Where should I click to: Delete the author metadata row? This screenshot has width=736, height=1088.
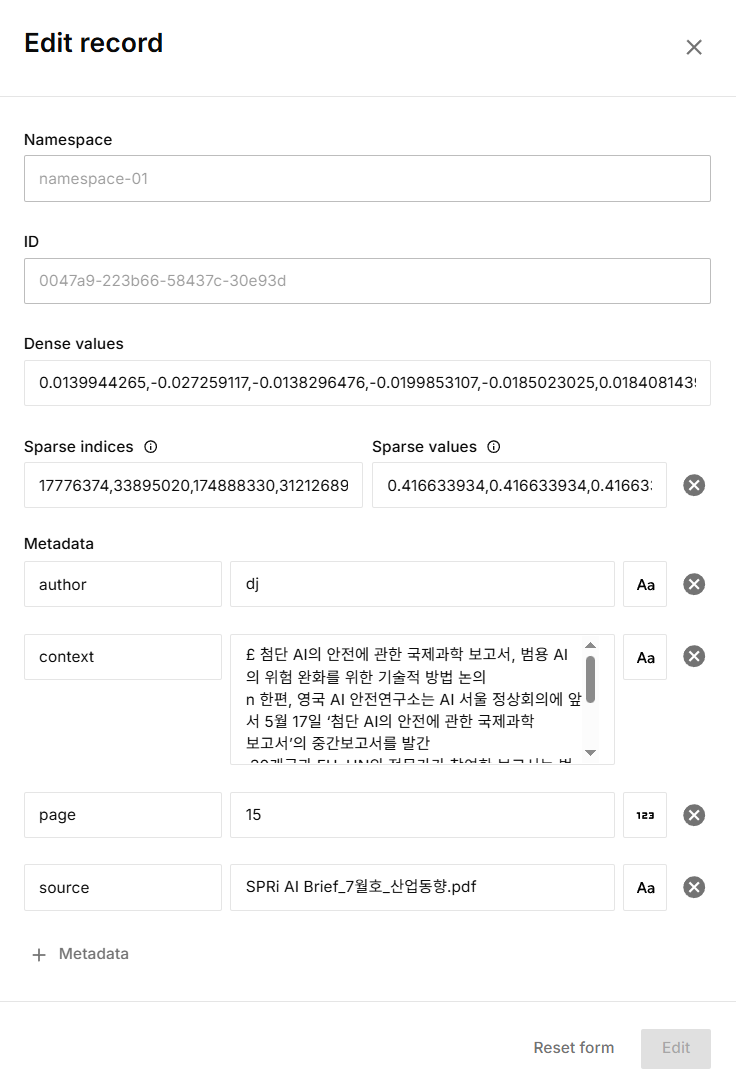[x=694, y=584]
